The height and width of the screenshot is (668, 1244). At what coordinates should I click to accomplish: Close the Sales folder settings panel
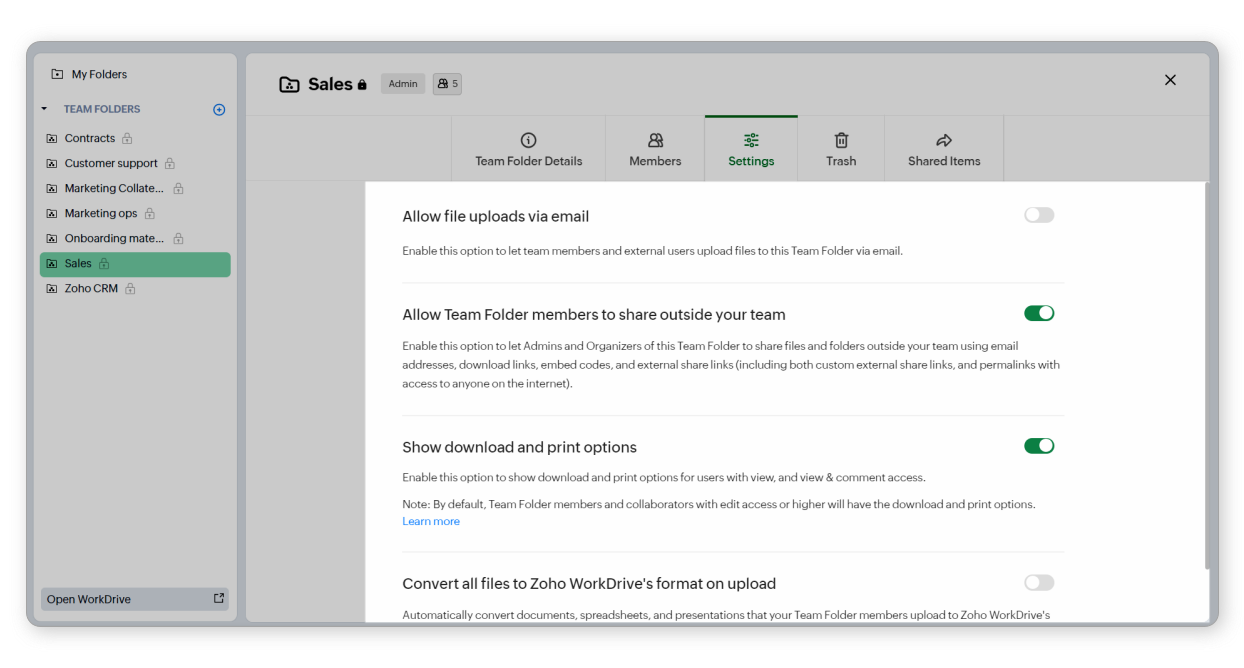(1170, 80)
